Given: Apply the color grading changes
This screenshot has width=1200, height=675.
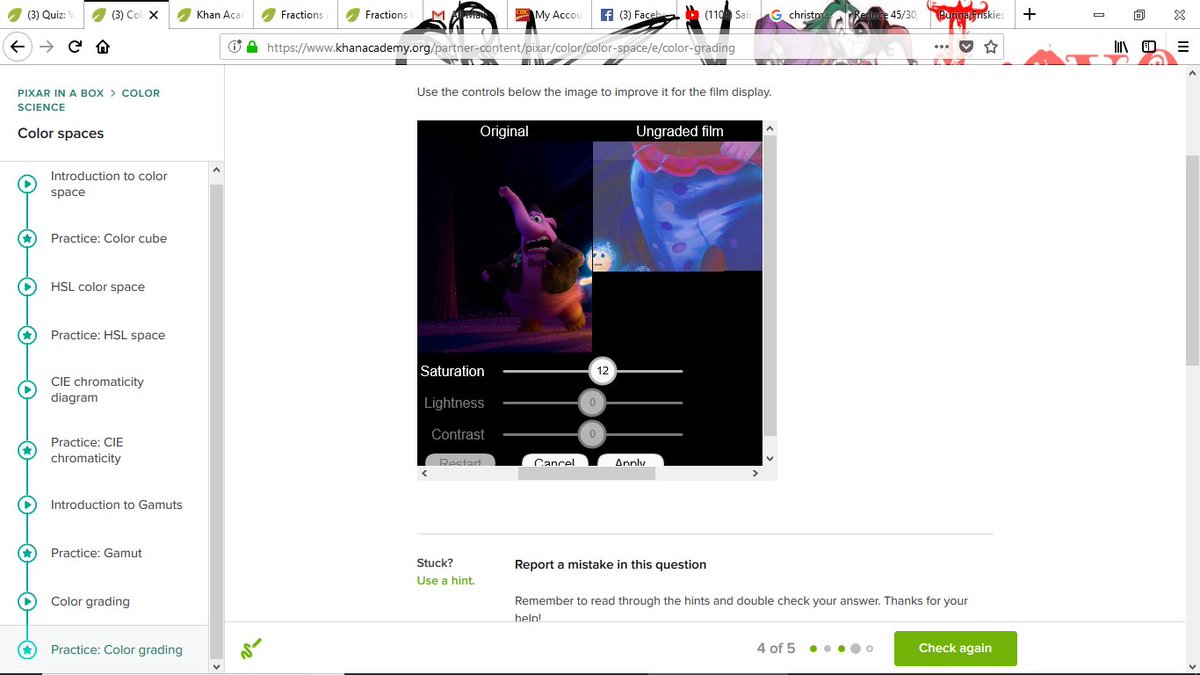Looking at the screenshot, I should tap(630, 461).
